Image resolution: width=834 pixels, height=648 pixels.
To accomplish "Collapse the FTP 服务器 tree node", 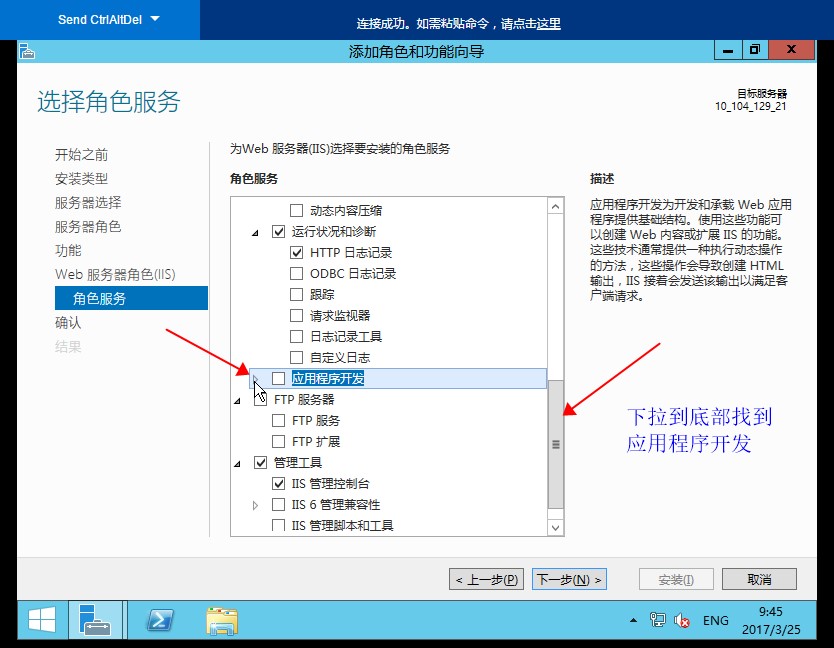I will click(237, 401).
